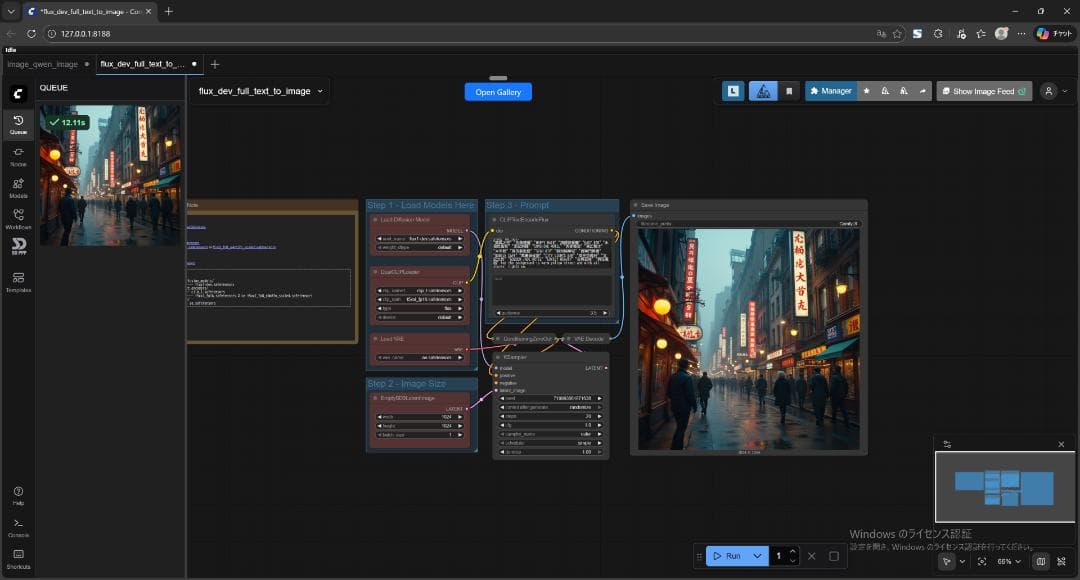Click the Open Gallery button
Image resolution: width=1080 pixels, height=580 pixels.
coord(498,91)
